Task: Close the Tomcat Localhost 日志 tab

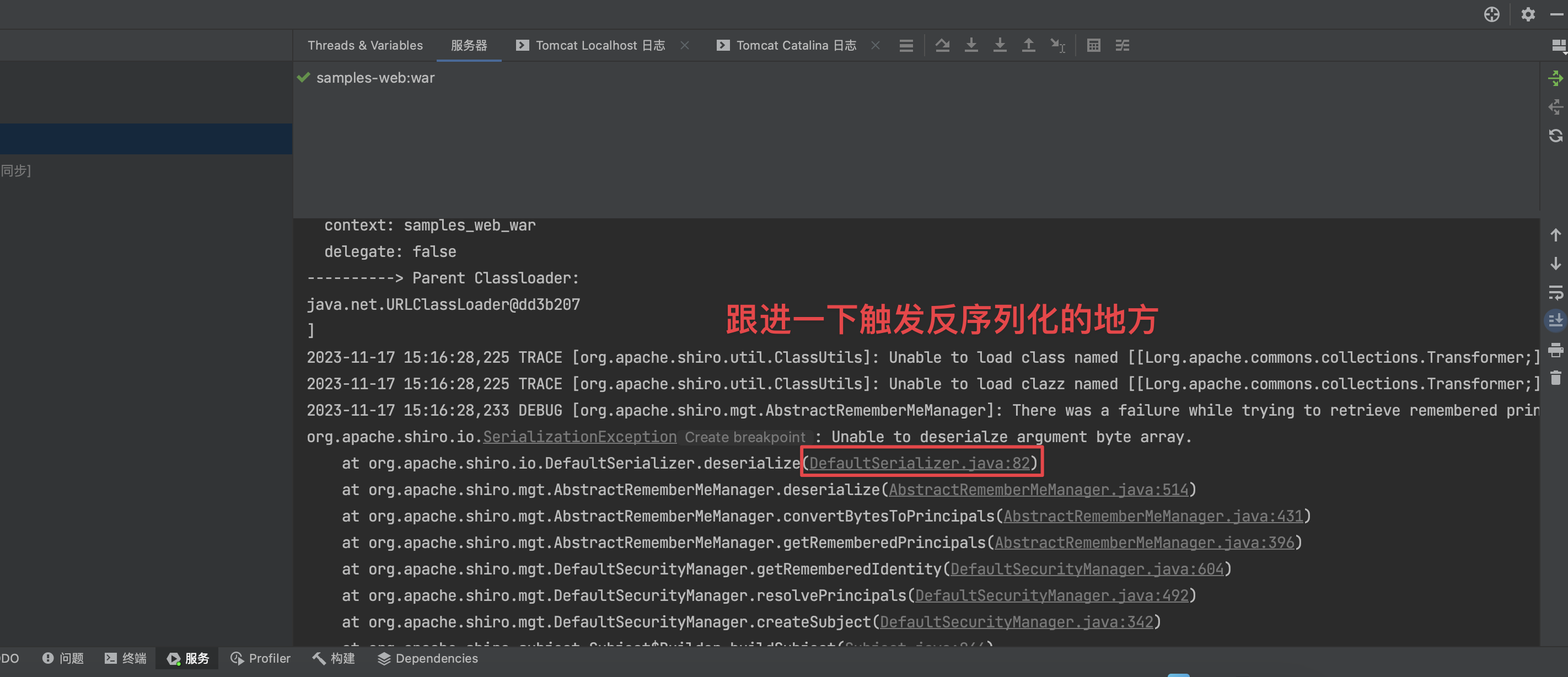Action: coord(685,46)
